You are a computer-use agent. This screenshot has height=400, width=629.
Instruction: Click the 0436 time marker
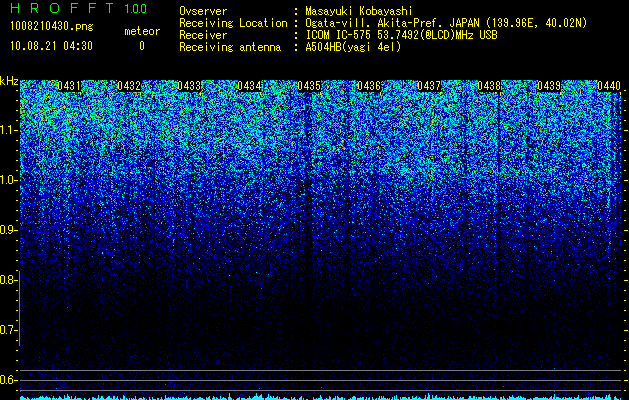point(369,86)
